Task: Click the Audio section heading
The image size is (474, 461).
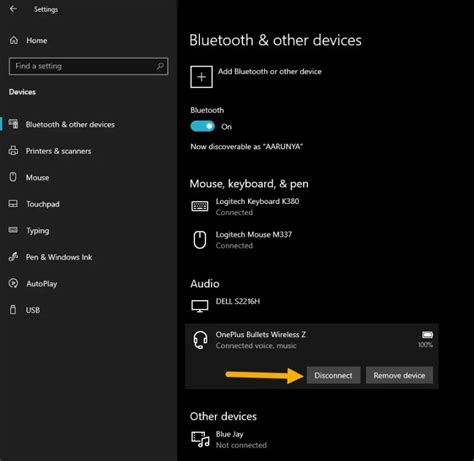Action: coord(205,284)
